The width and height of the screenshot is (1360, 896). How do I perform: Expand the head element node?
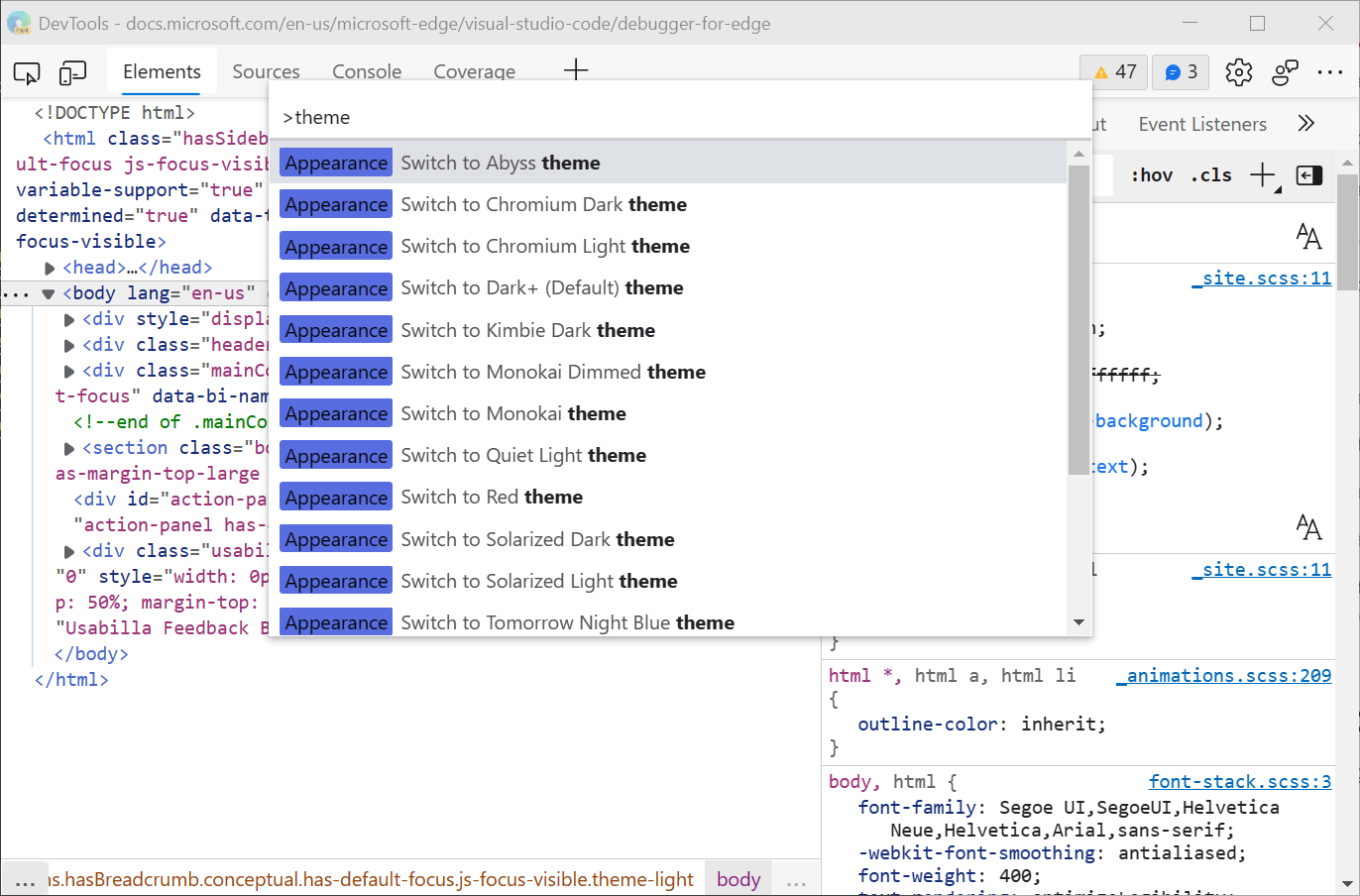tap(50, 268)
